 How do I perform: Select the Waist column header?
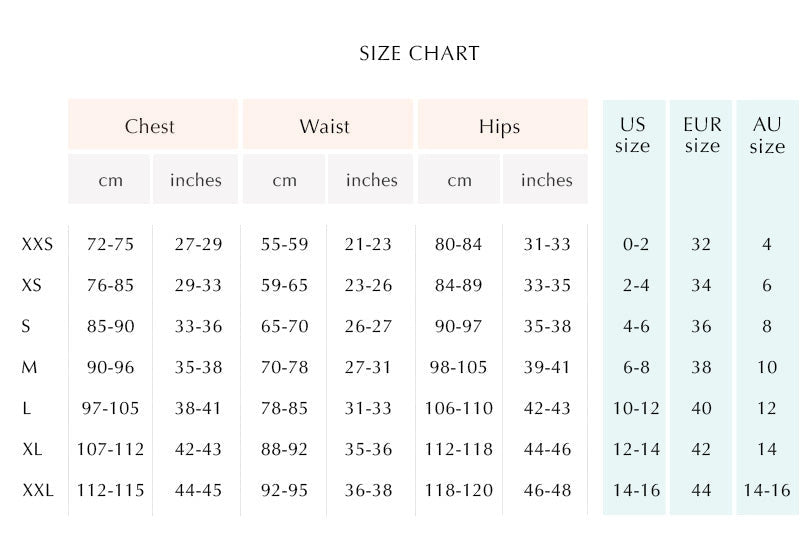point(325,127)
